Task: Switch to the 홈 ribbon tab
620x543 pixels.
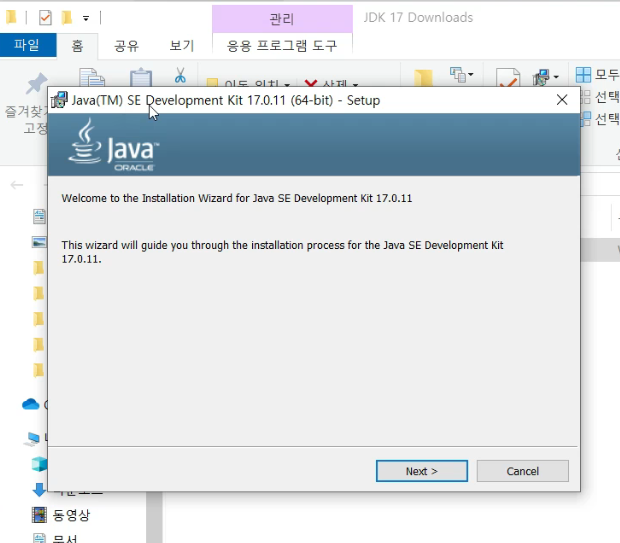Action: point(77,45)
